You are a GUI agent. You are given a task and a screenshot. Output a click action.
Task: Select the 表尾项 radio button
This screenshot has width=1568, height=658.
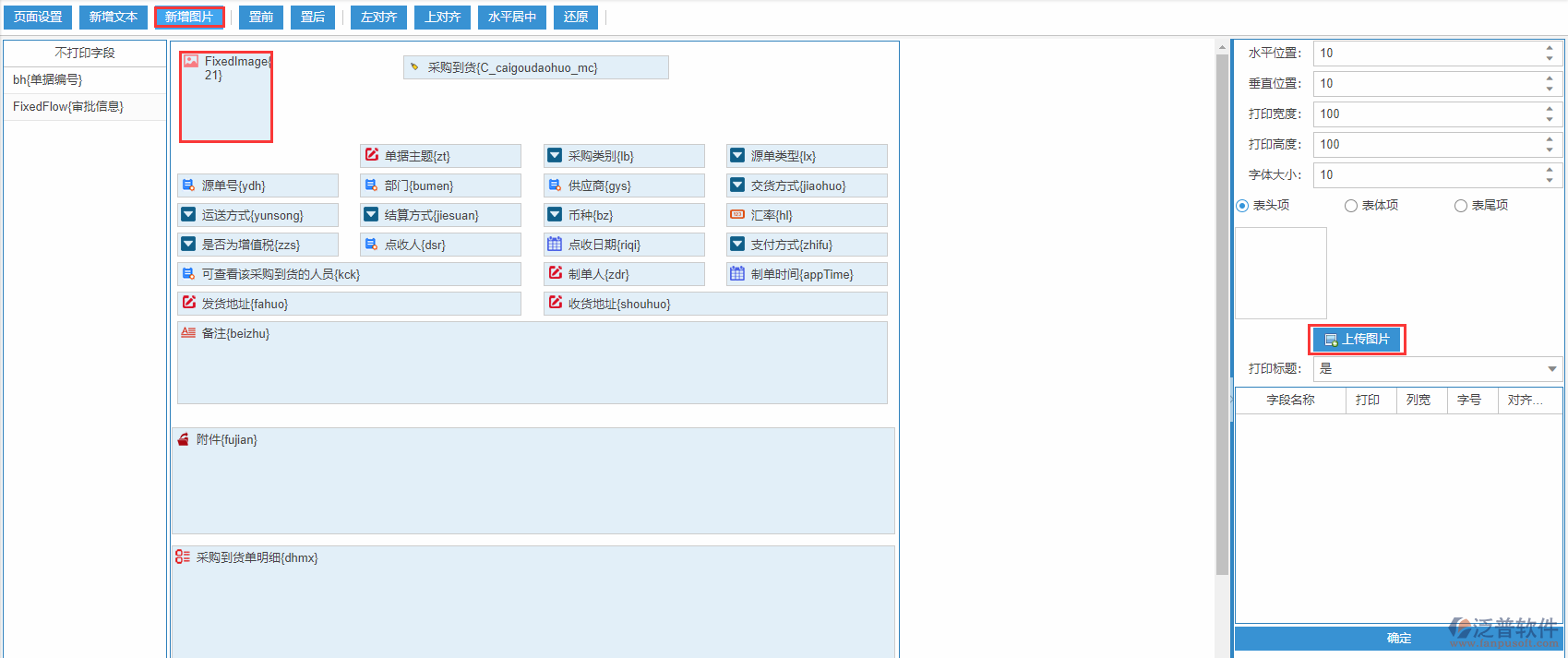tap(1461, 206)
